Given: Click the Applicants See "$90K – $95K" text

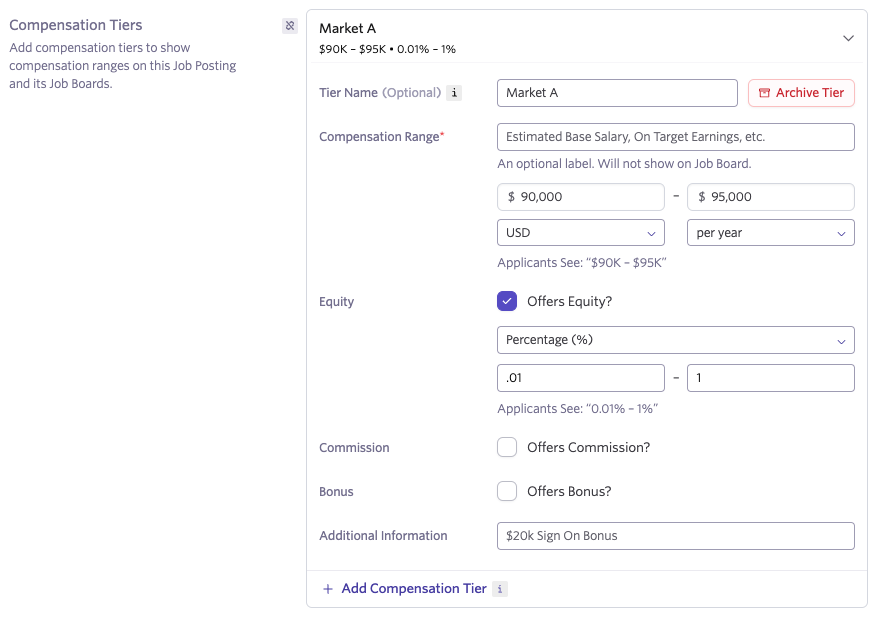Looking at the screenshot, I should tap(582, 263).
